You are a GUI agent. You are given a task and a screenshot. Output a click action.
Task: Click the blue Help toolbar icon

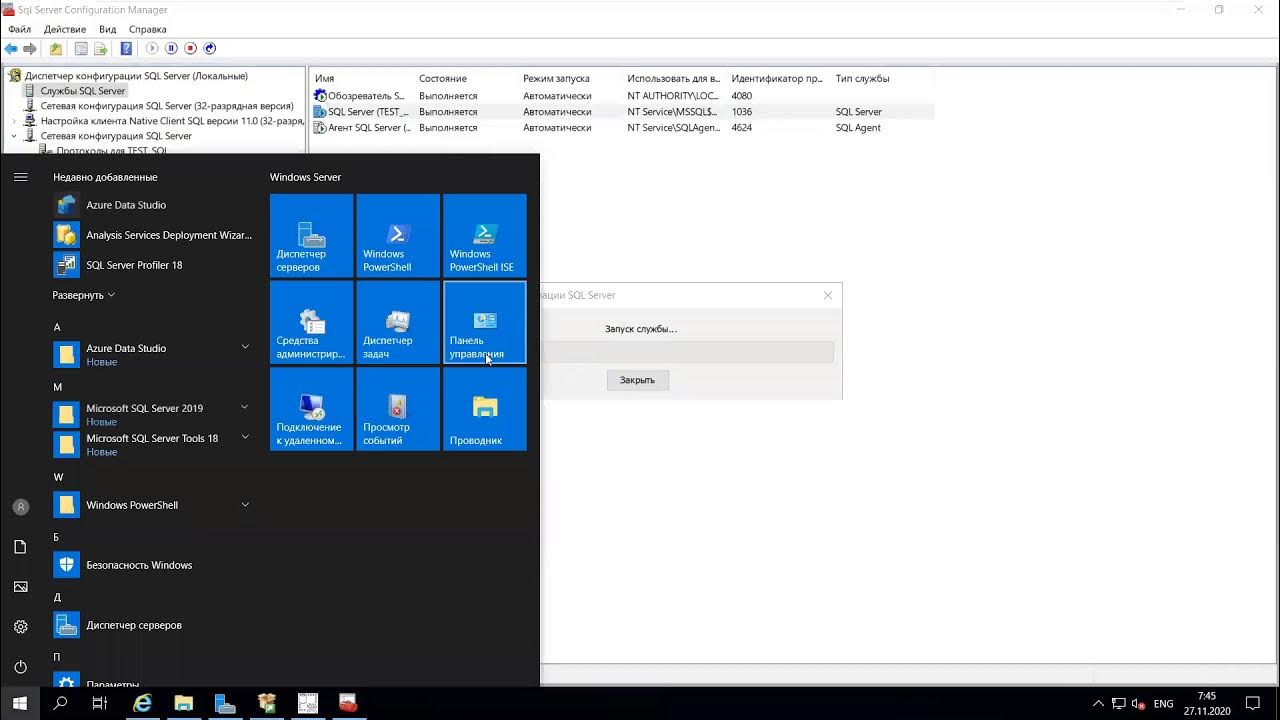click(126, 48)
